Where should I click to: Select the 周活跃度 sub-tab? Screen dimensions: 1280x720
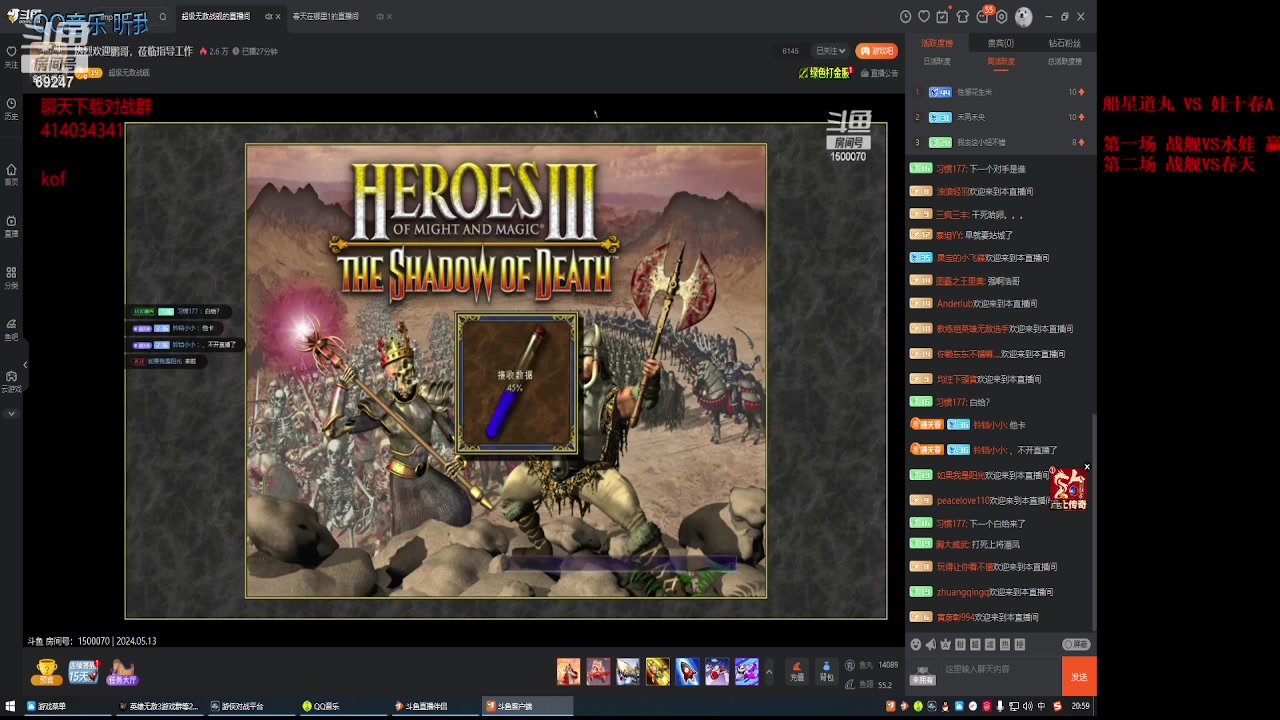point(1001,61)
